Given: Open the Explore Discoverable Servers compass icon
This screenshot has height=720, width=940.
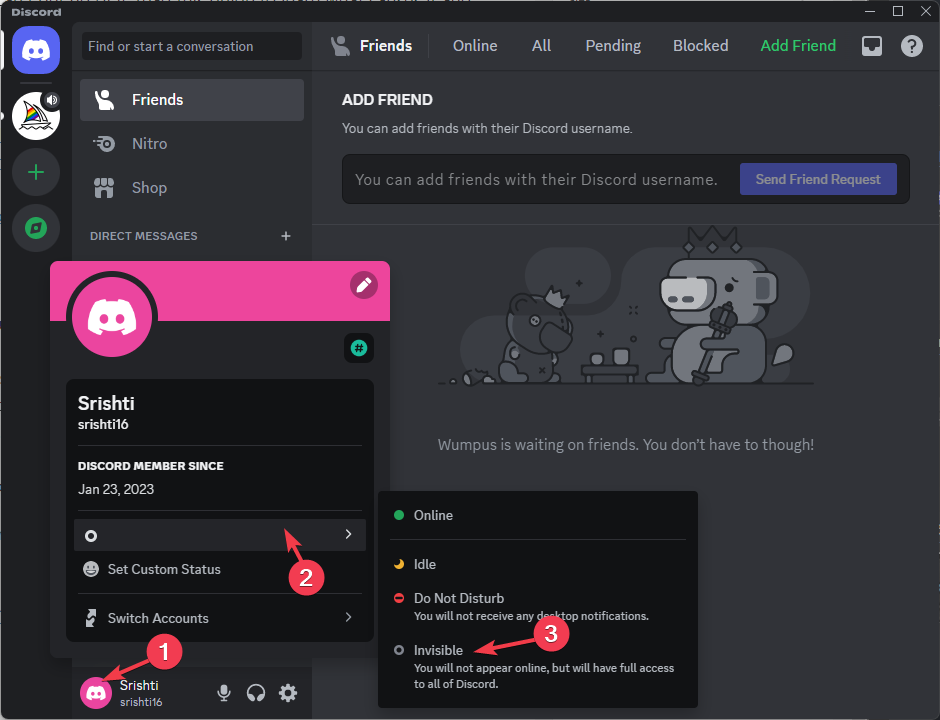Looking at the screenshot, I should click(36, 228).
